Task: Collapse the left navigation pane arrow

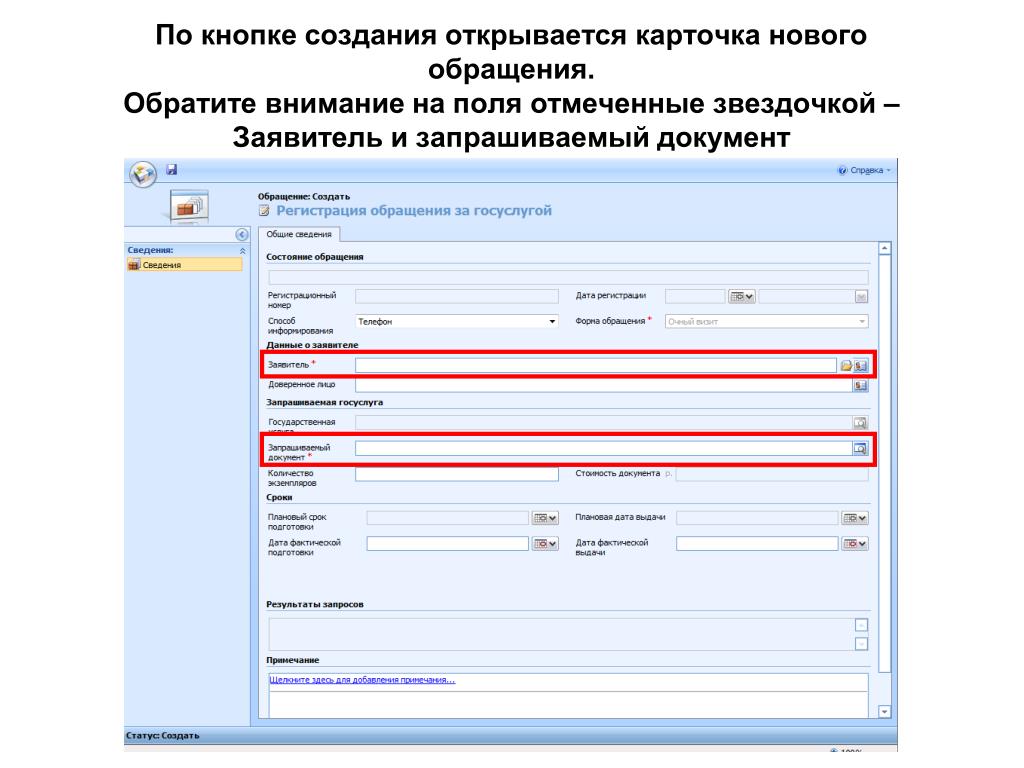Action: [x=242, y=234]
